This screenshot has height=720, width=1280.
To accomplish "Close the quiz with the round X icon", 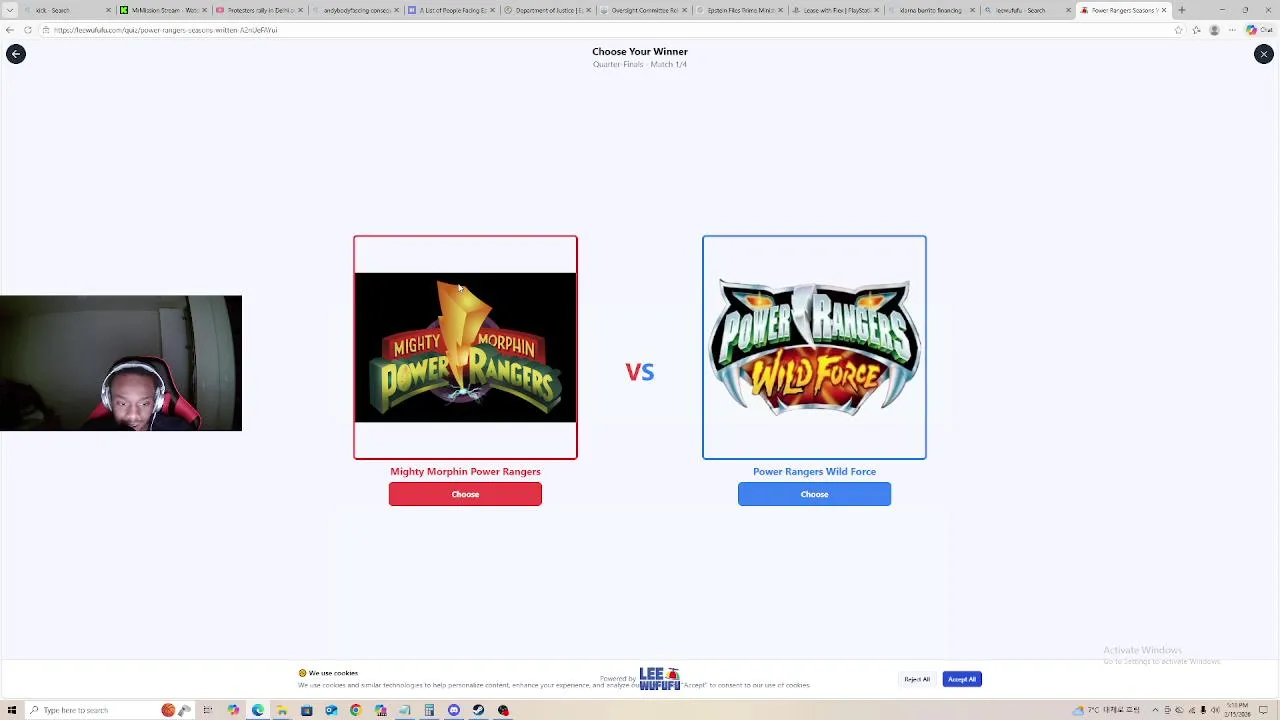I will pyautogui.click(x=1264, y=54).
